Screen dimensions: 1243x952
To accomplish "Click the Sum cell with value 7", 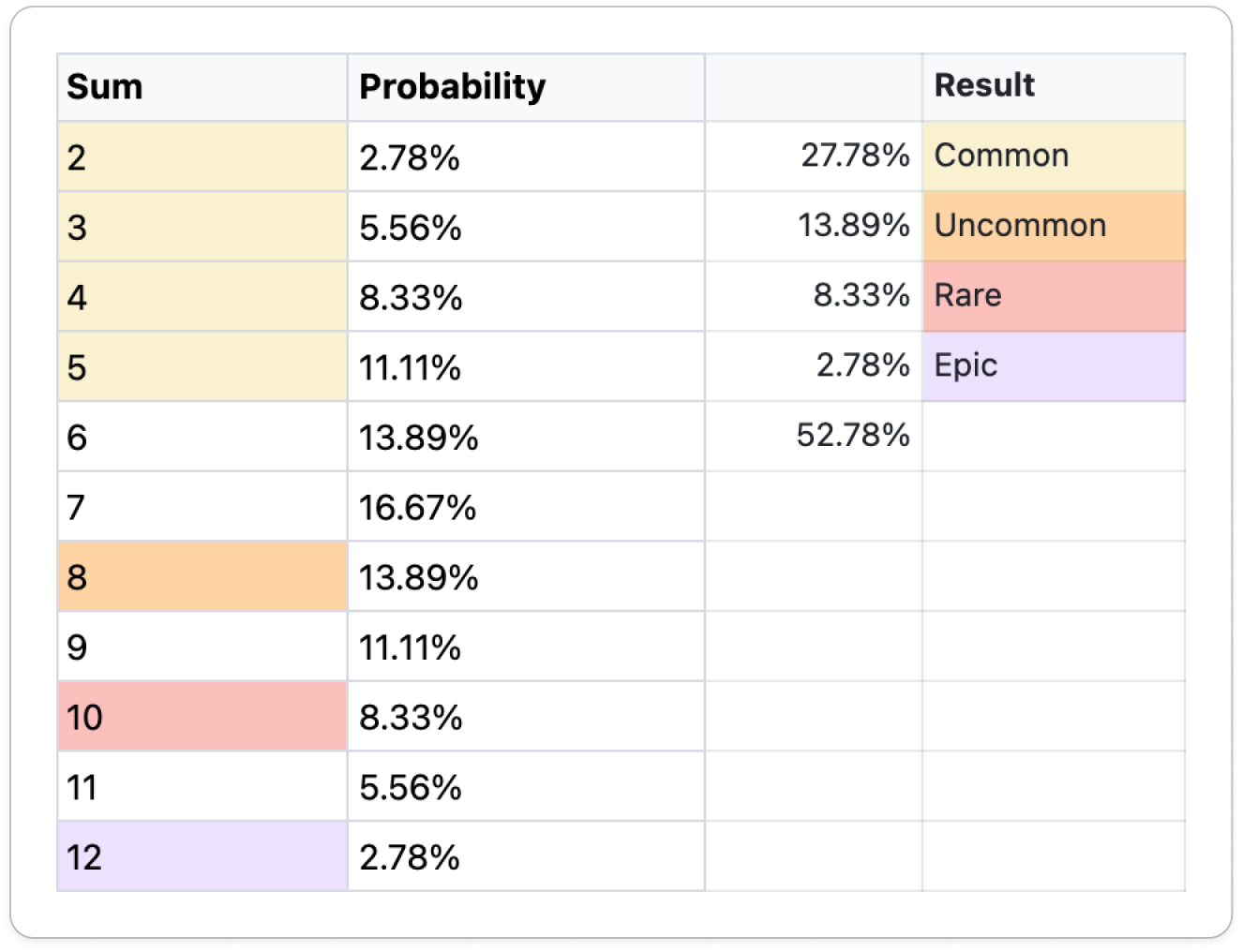I will click(x=202, y=507).
